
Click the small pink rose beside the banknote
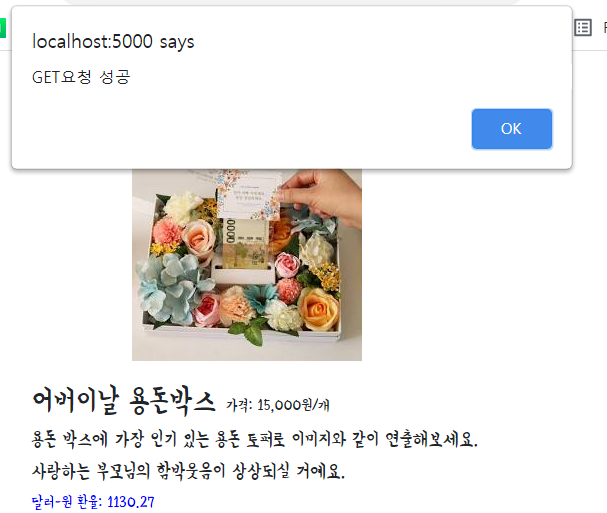pyautogui.click(x=287, y=264)
